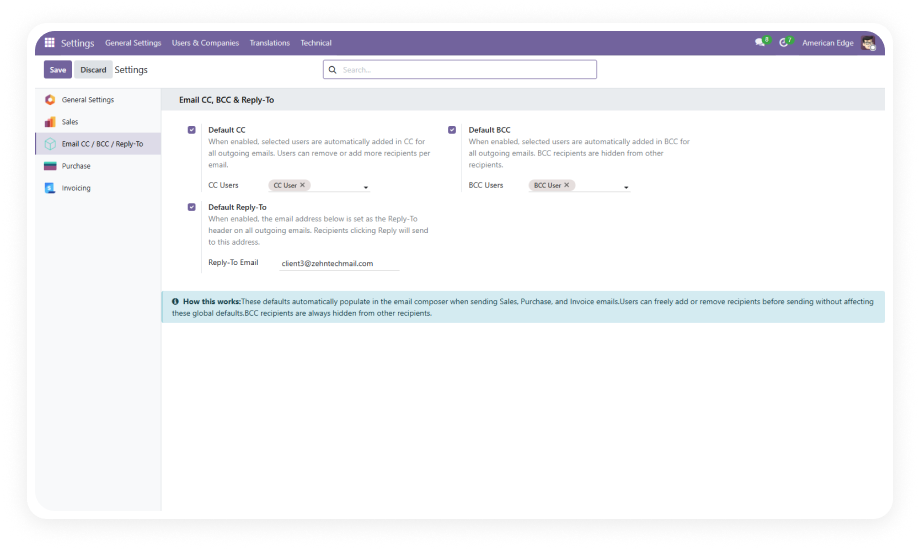
Task: Click the BCC Users label
Action: [486, 185]
